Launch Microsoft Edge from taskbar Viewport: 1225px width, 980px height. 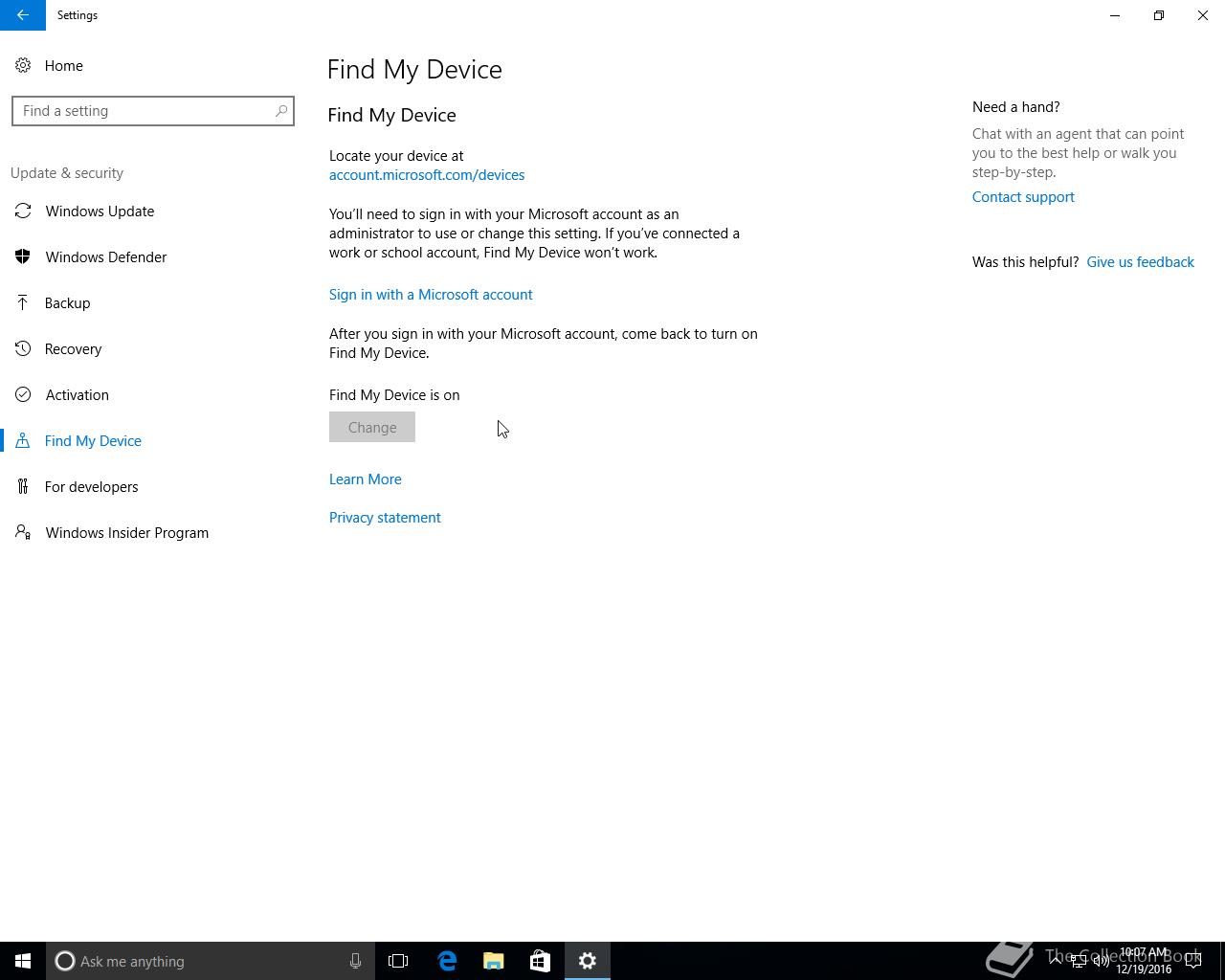coord(447,961)
